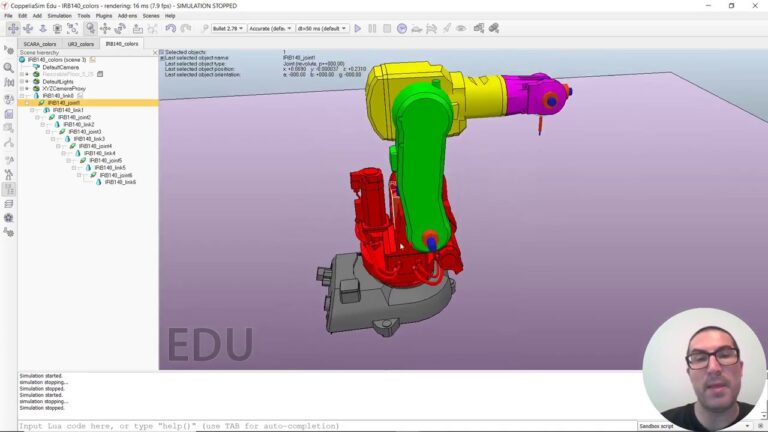The image size is (768, 432).
Task: Open the Tools menu
Action: click(84, 16)
